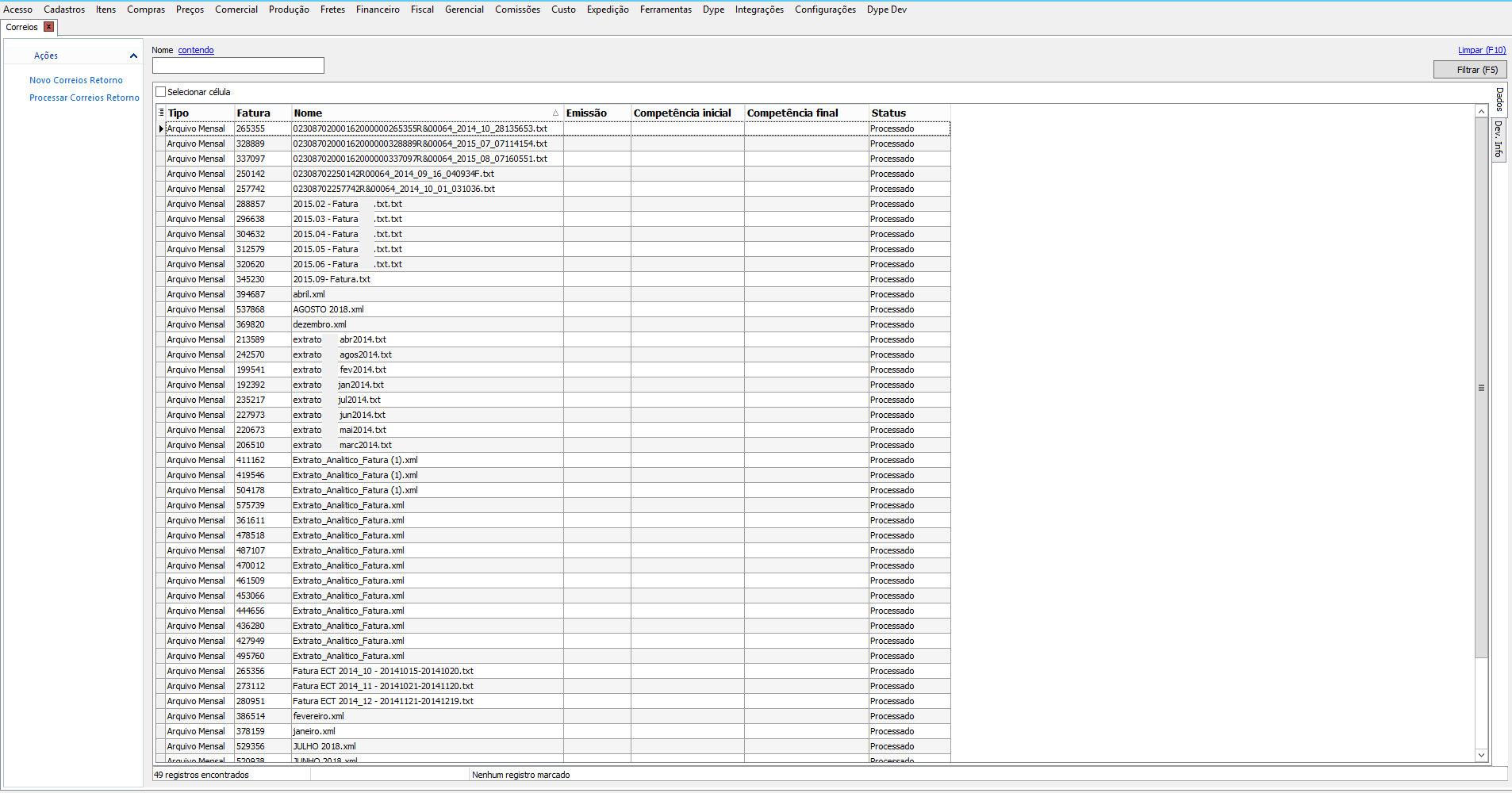Viewport: 1512px width, 793px height.
Task: Open the Fretes menu
Action: (x=332, y=10)
